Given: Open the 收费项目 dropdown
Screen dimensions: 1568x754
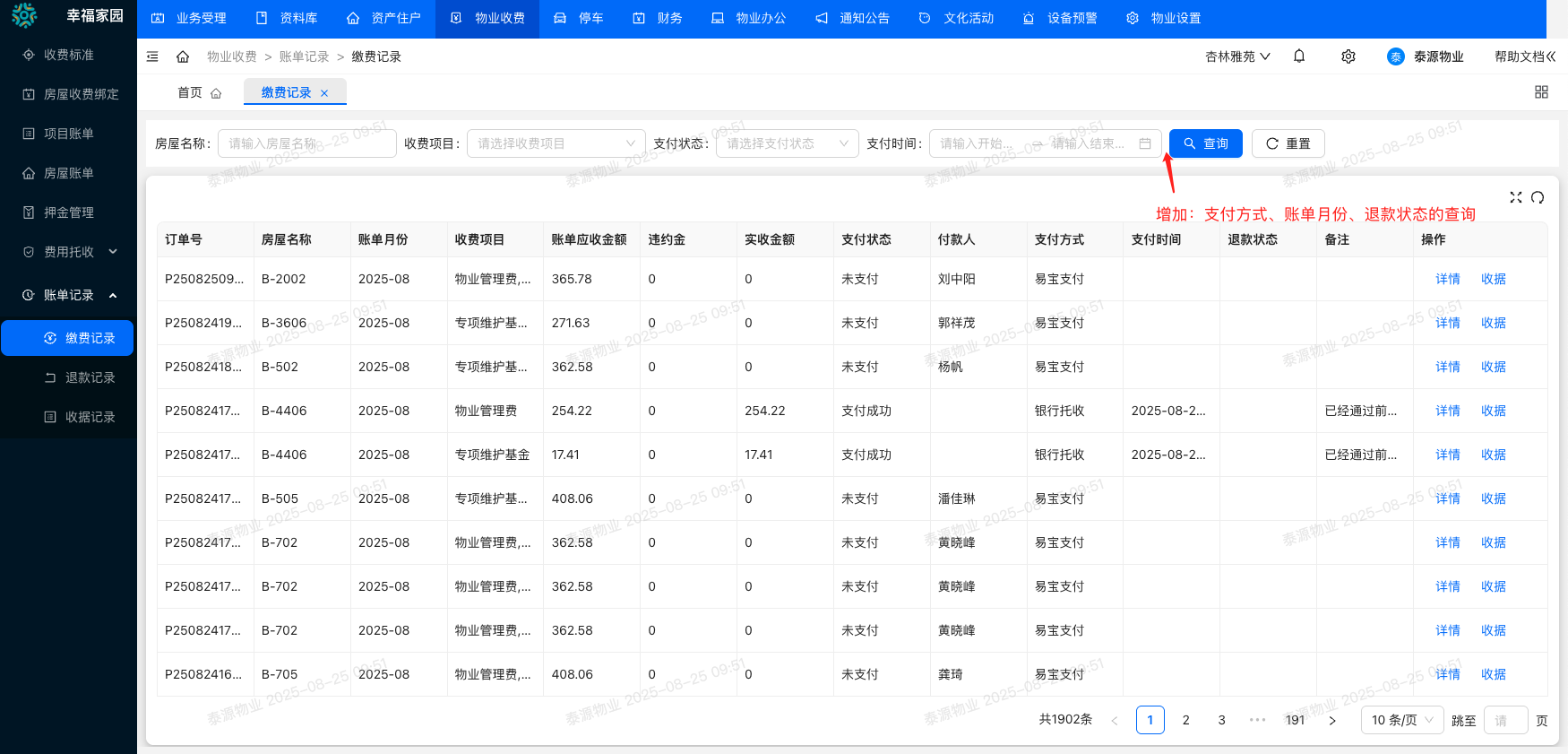Looking at the screenshot, I should point(556,143).
